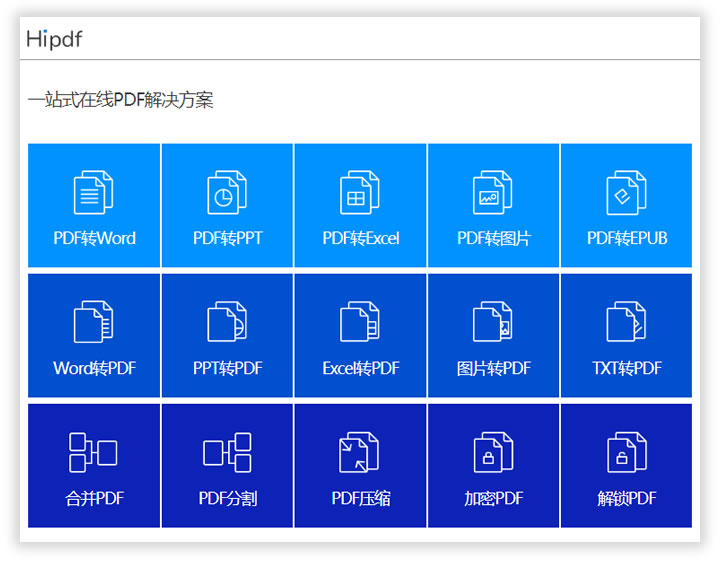Click the Hipdf logo
The width and height of the screenshot is (720, 566).
[x=54, y=39]
